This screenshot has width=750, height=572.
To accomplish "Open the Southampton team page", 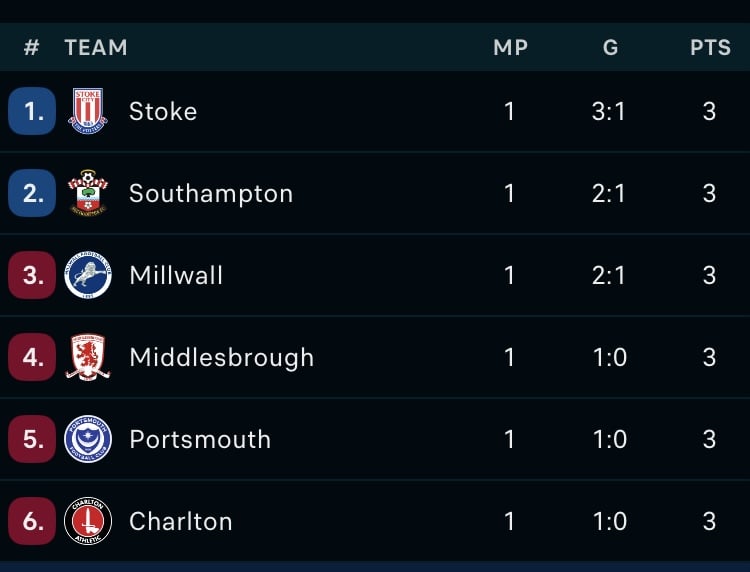I will coord(211,194).
